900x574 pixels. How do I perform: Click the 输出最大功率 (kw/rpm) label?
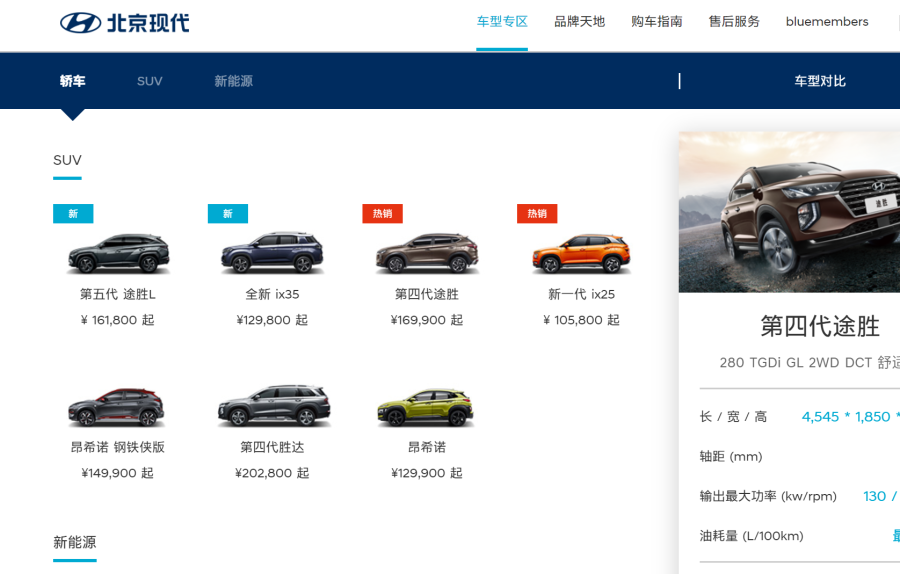[768, 497]
